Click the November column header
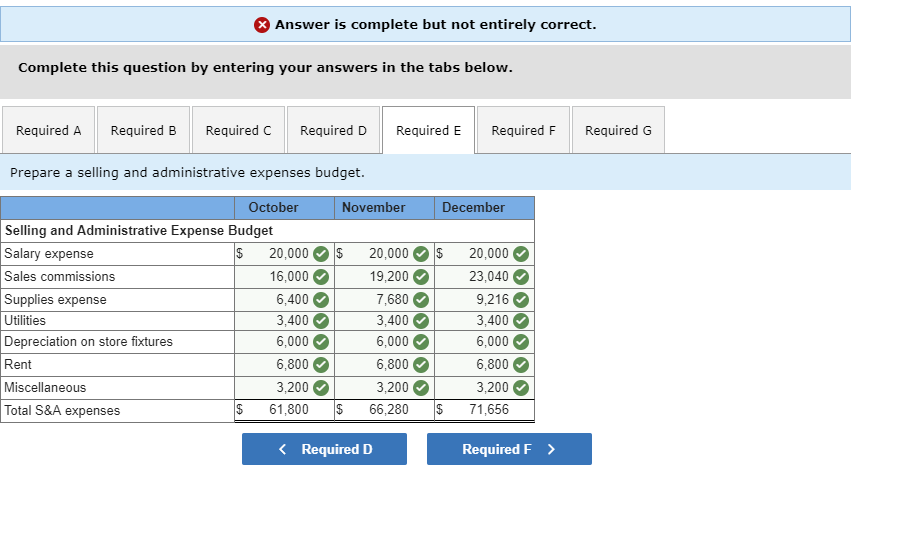Viewport: 904px width, 538px height. 385,208
